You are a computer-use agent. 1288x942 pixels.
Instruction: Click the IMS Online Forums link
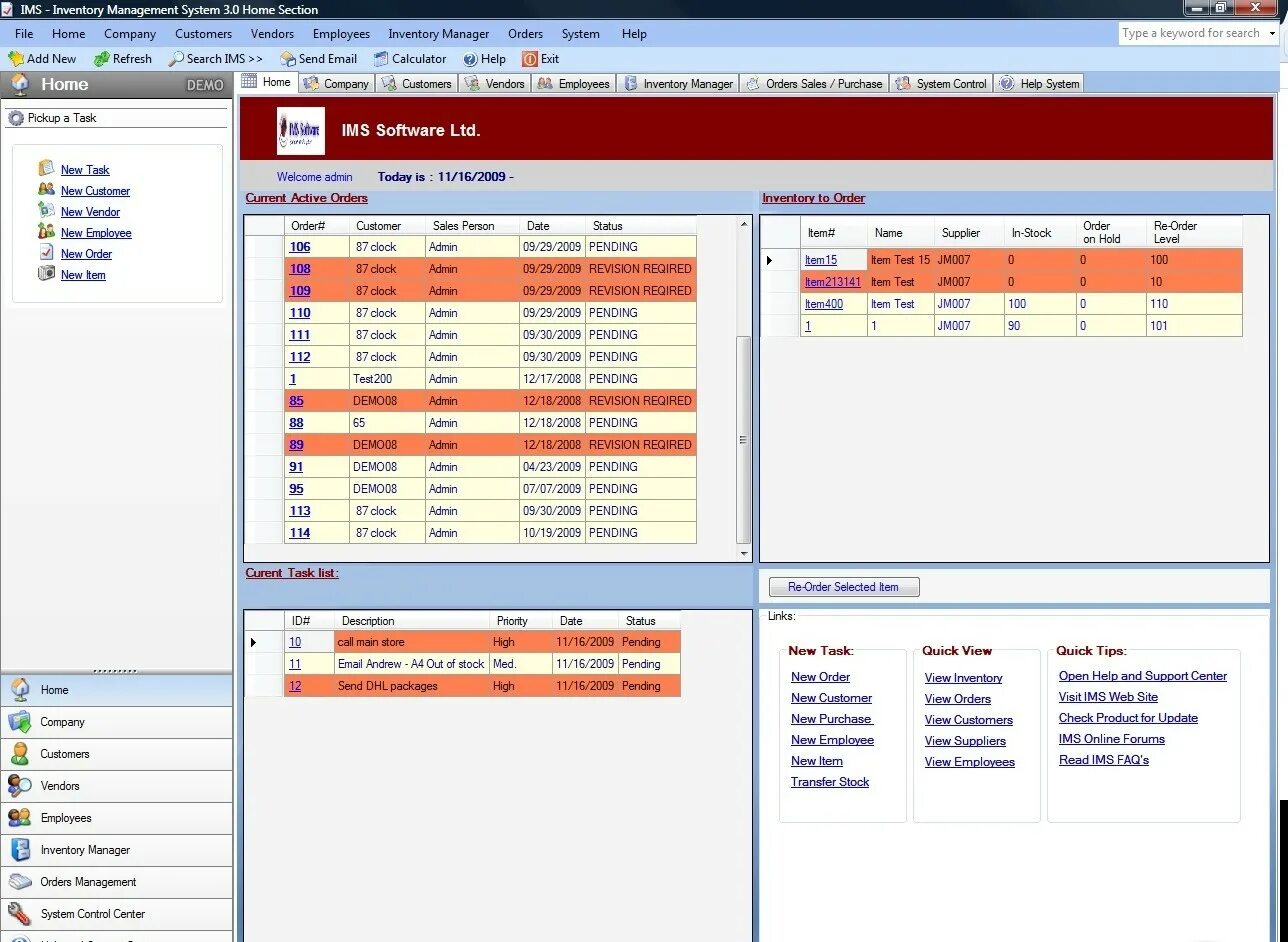pos(1112,739)
